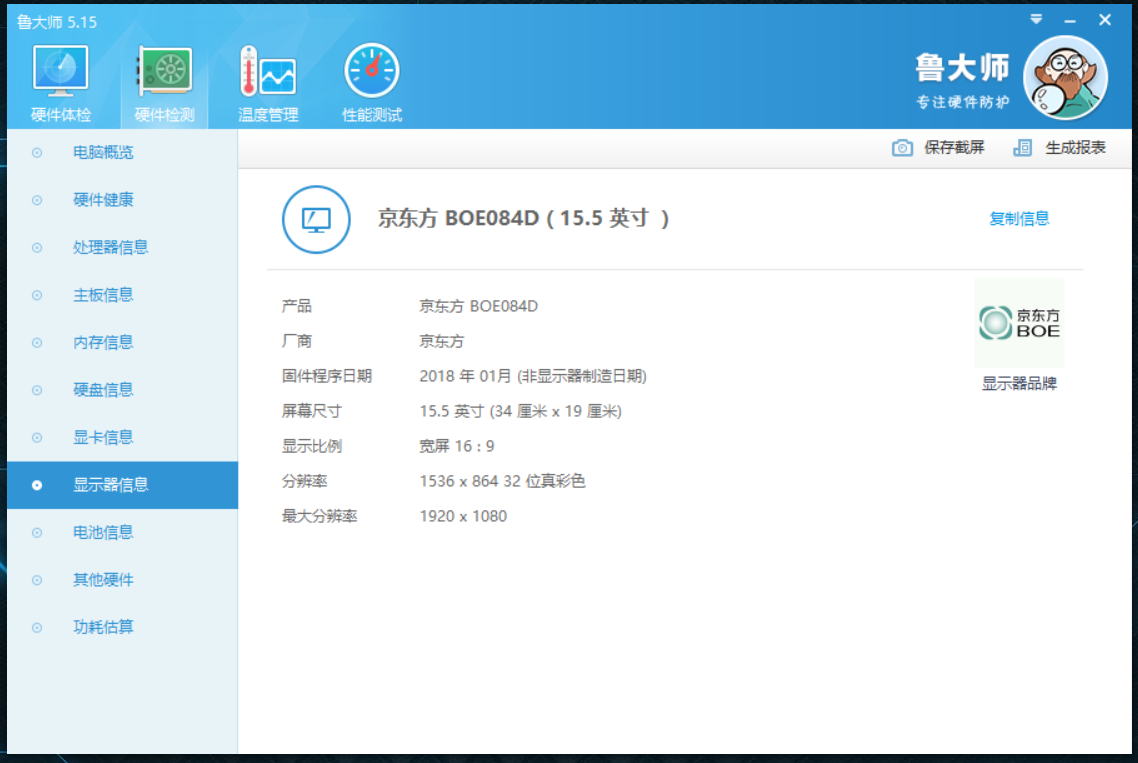Image resolution: width=1138 pixels, height=763 pixels.
Task: Open 电池信息 sidebar item
Action: point(123,533)
